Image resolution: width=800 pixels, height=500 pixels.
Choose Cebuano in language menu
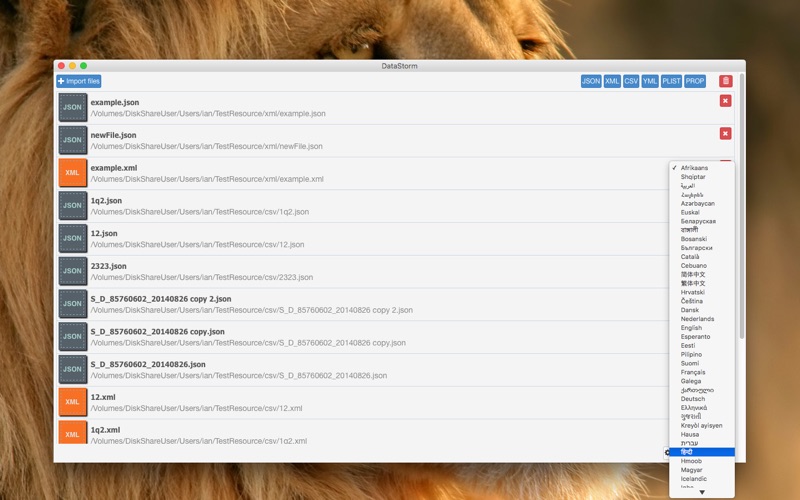click(x=702, y=266)
